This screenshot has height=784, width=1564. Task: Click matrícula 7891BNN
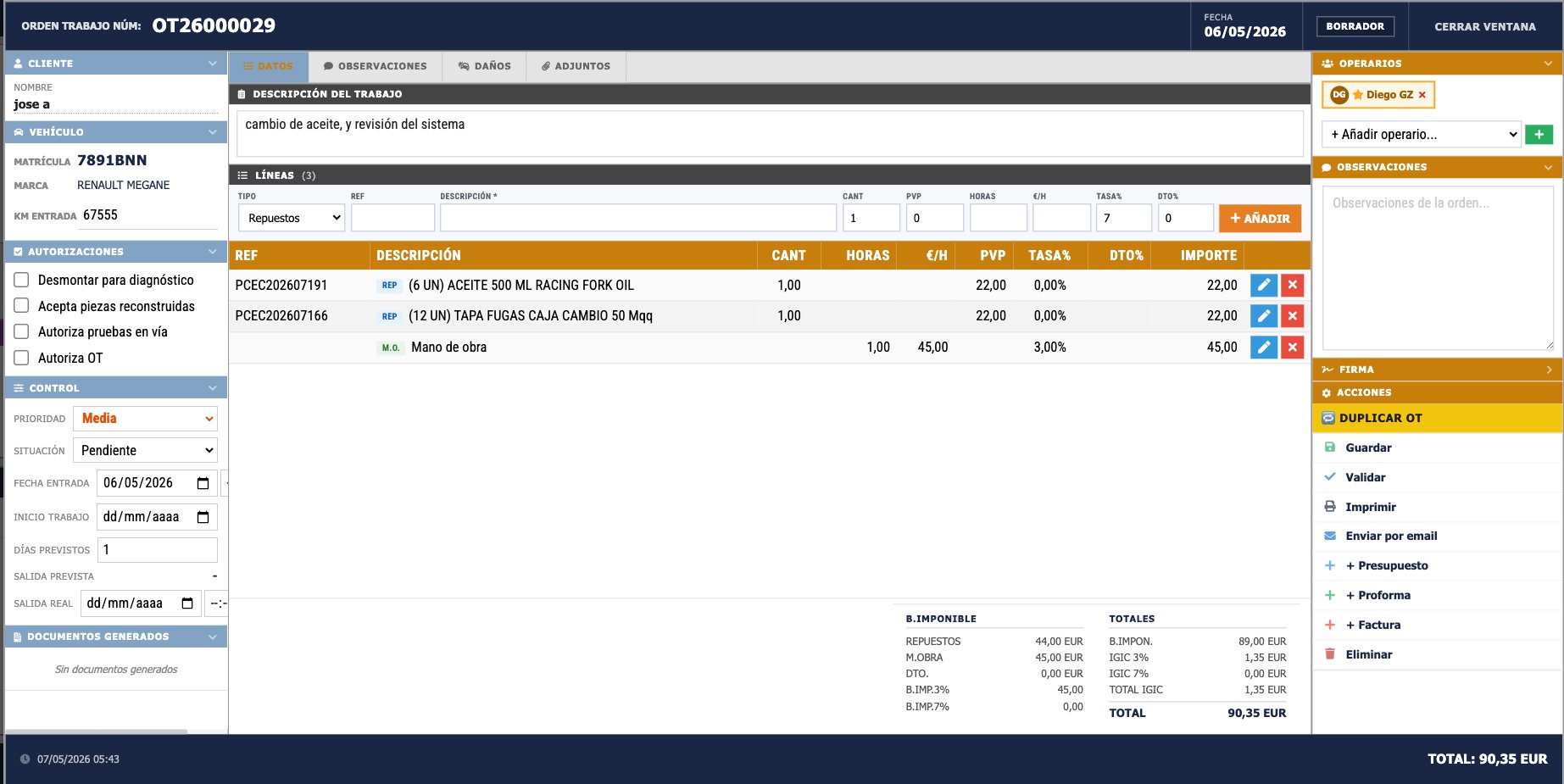[112, 160]
